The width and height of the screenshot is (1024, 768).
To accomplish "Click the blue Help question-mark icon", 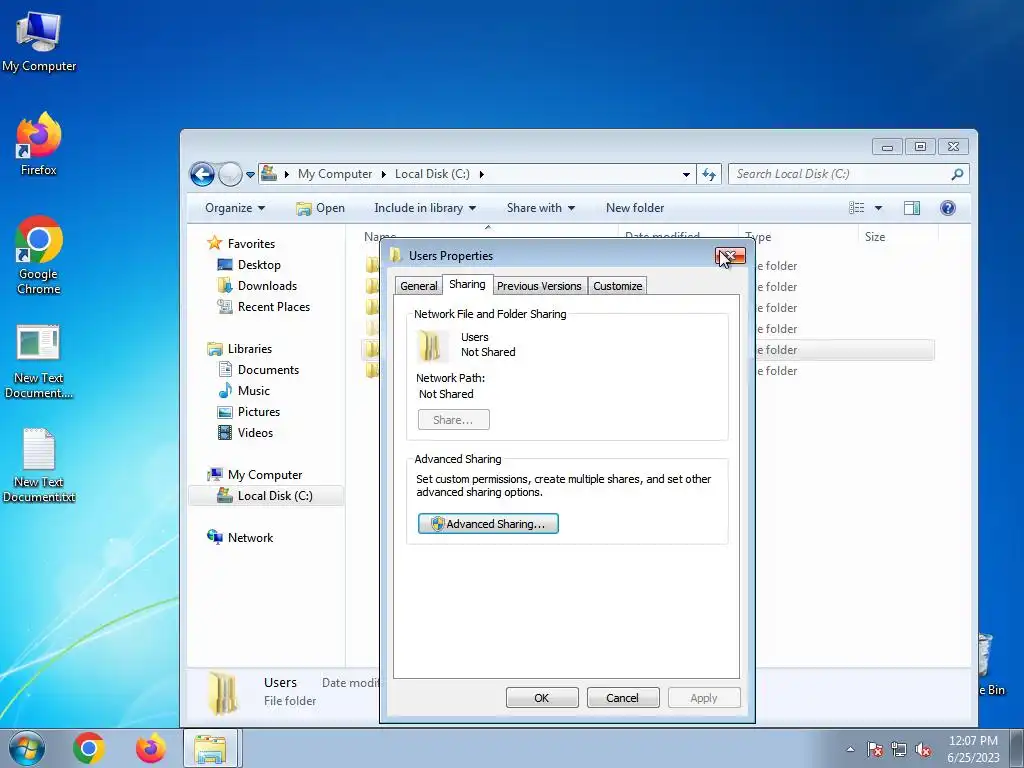I will click(x=948, y=208).
